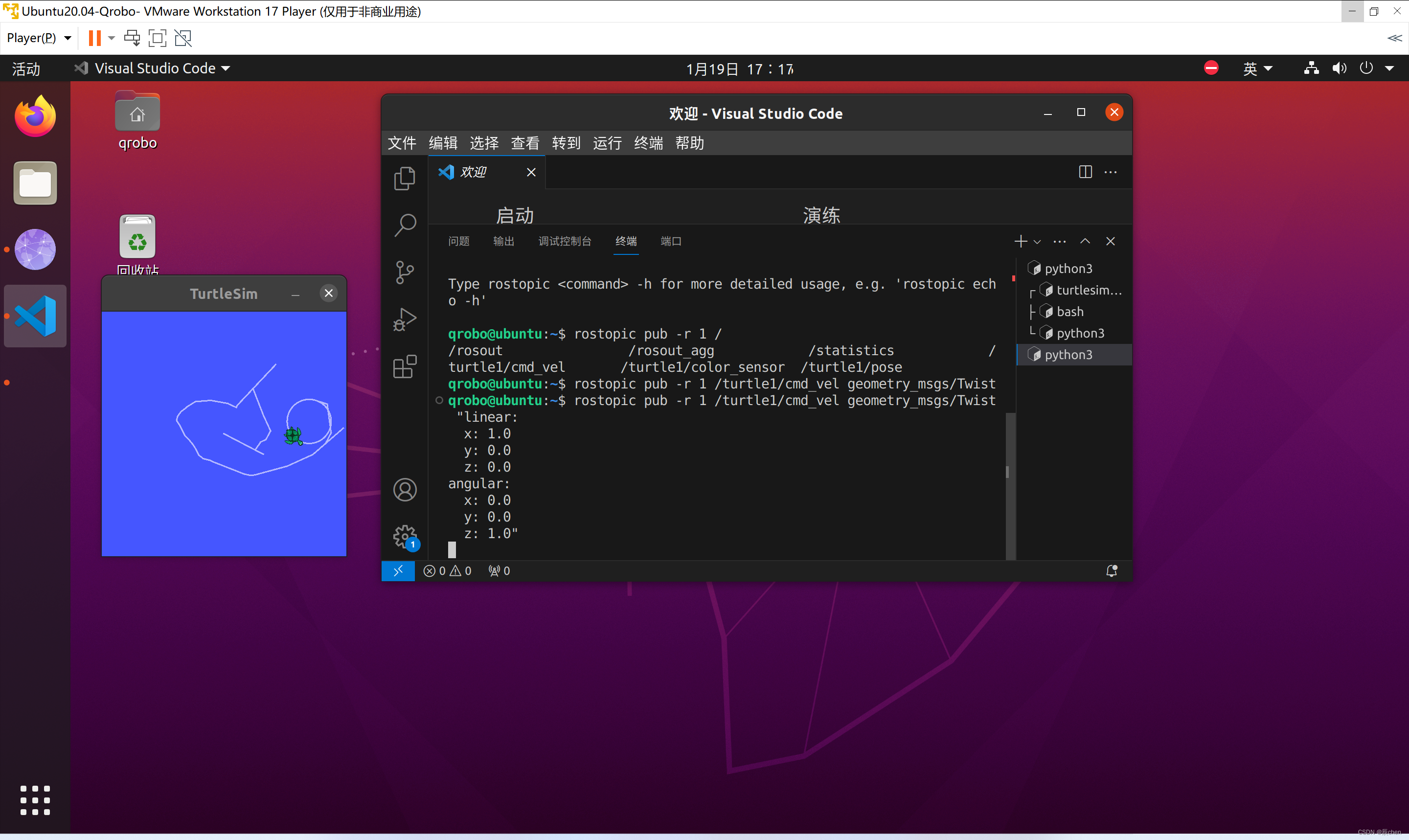Image resolution: width=1409 pixels, height=840 pixels.
Task: Open the 英 input method dropdown
Action: pyautogui.click(x=1257, y=68)
